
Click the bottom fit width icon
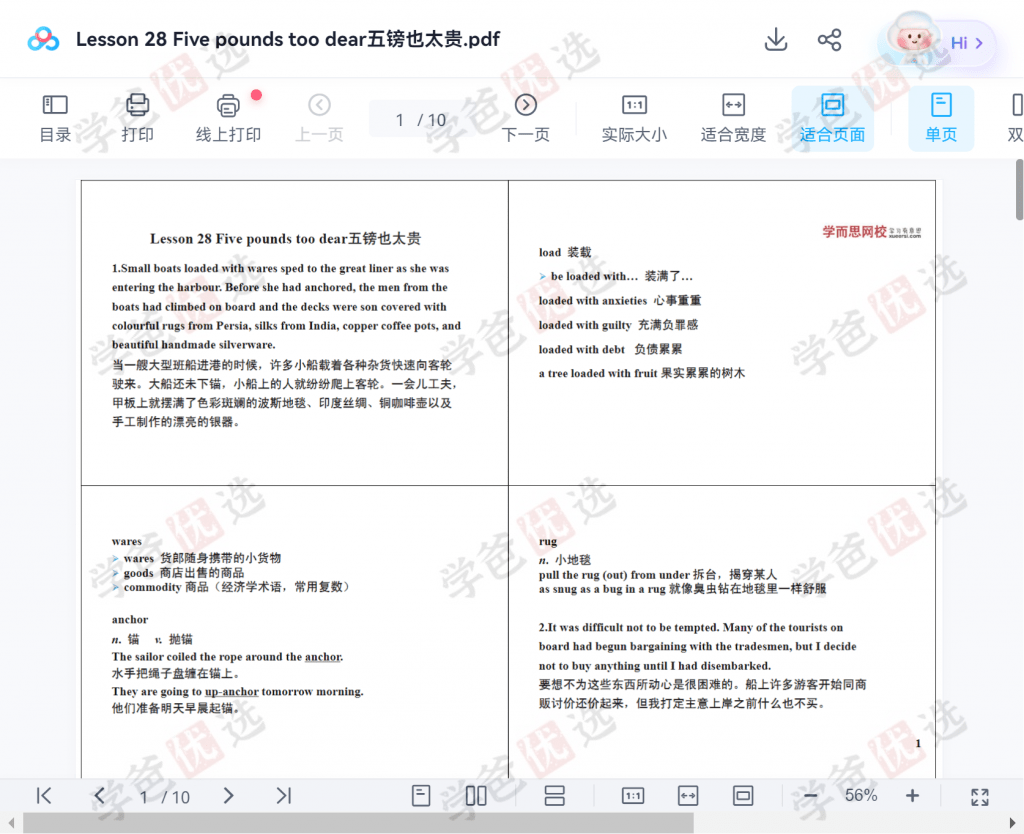pyautogui.click(x=688, y=795)
